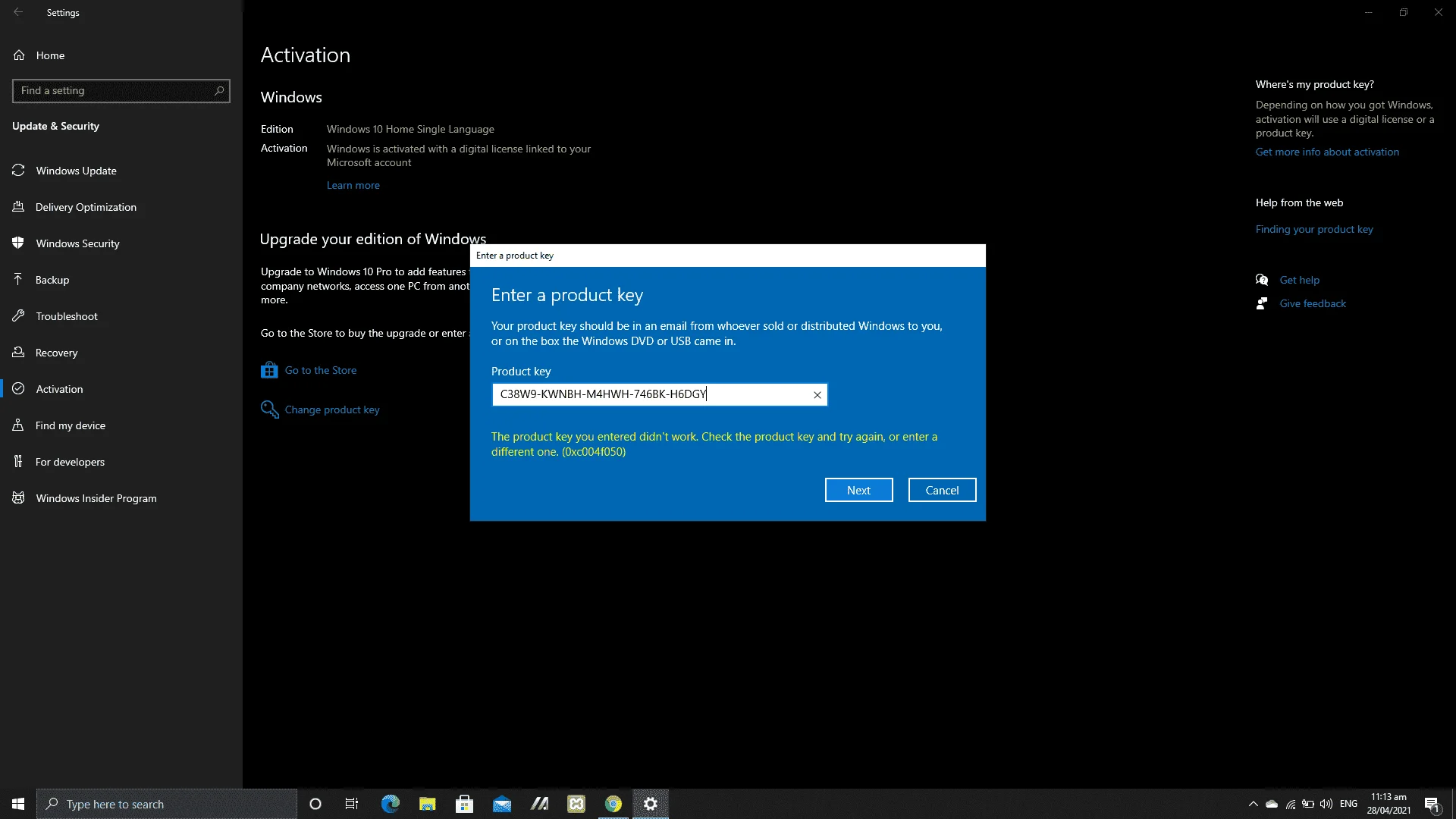Click the Learn more link
1456x819 pixels.
(x=353, y=185)
